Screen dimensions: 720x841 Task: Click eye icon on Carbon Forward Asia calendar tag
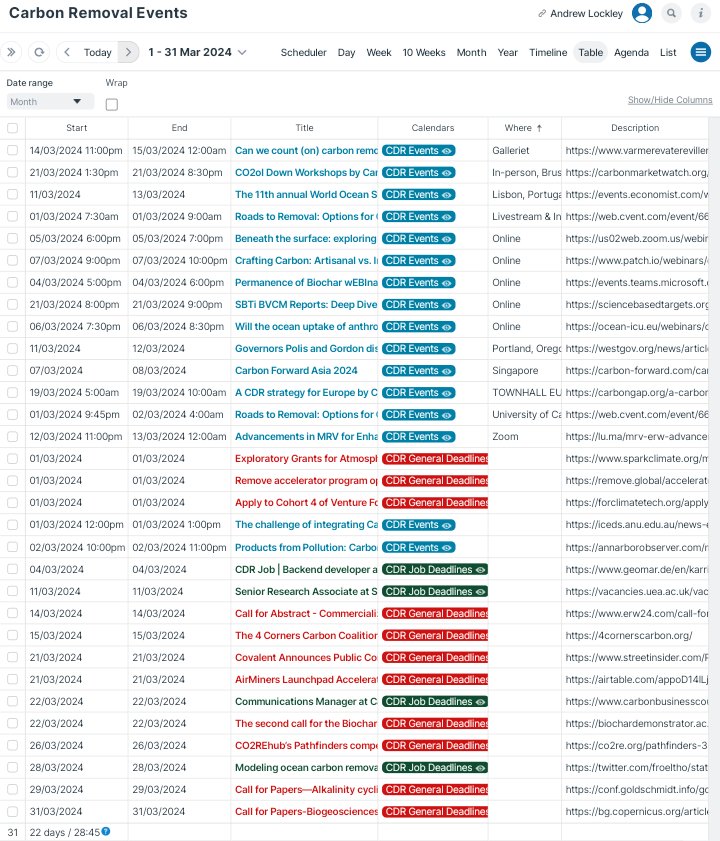[x=446, y=371]
